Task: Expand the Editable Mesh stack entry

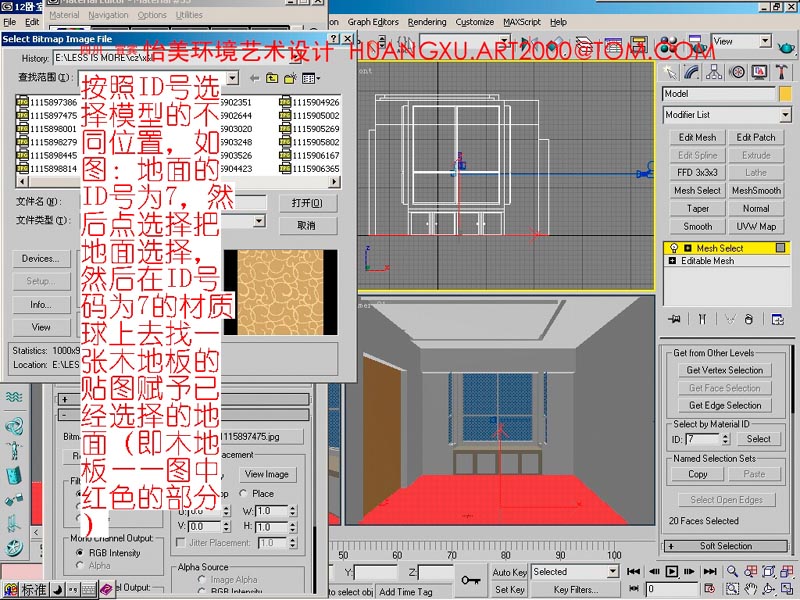Action: (x=672, y=261)
